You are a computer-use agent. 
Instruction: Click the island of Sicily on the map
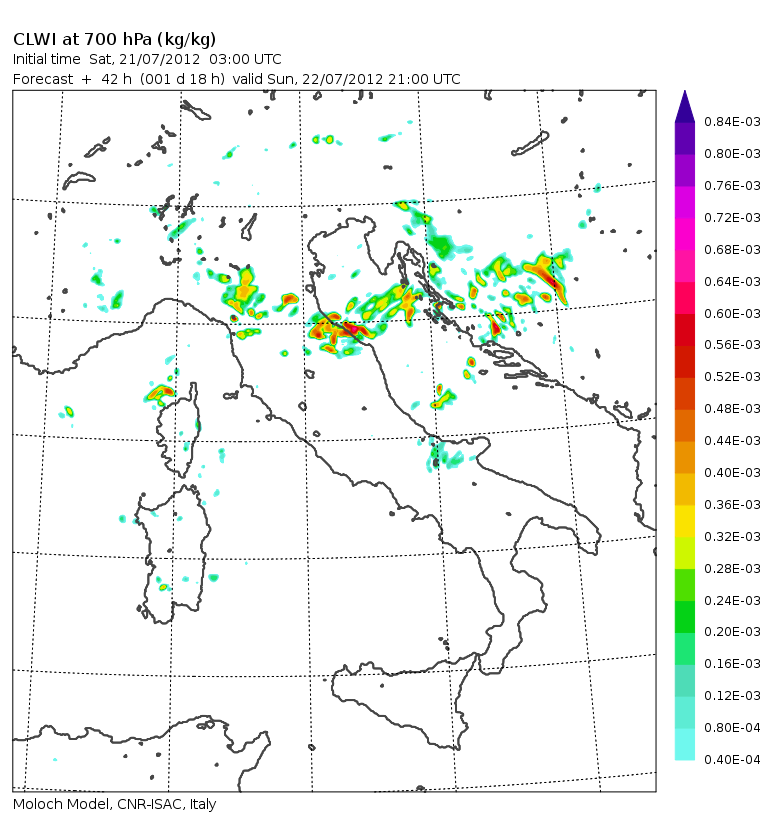(407, 700)
